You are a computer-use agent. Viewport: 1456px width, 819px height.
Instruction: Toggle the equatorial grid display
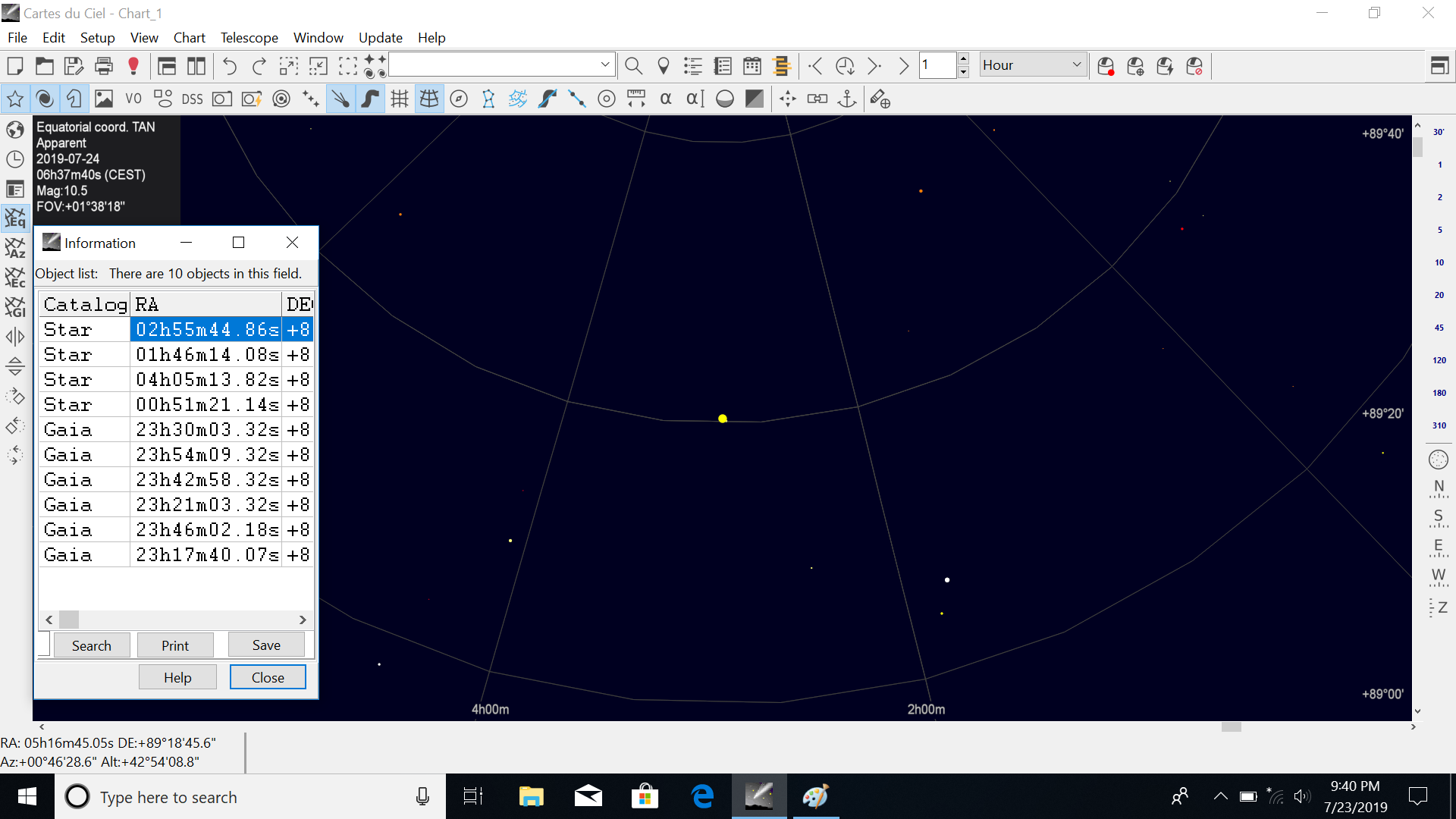(x=429, y=99)
